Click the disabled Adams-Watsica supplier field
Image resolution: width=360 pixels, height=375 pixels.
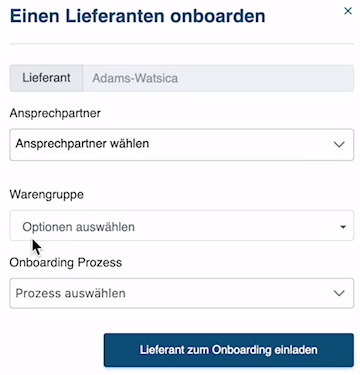(218, 78)
